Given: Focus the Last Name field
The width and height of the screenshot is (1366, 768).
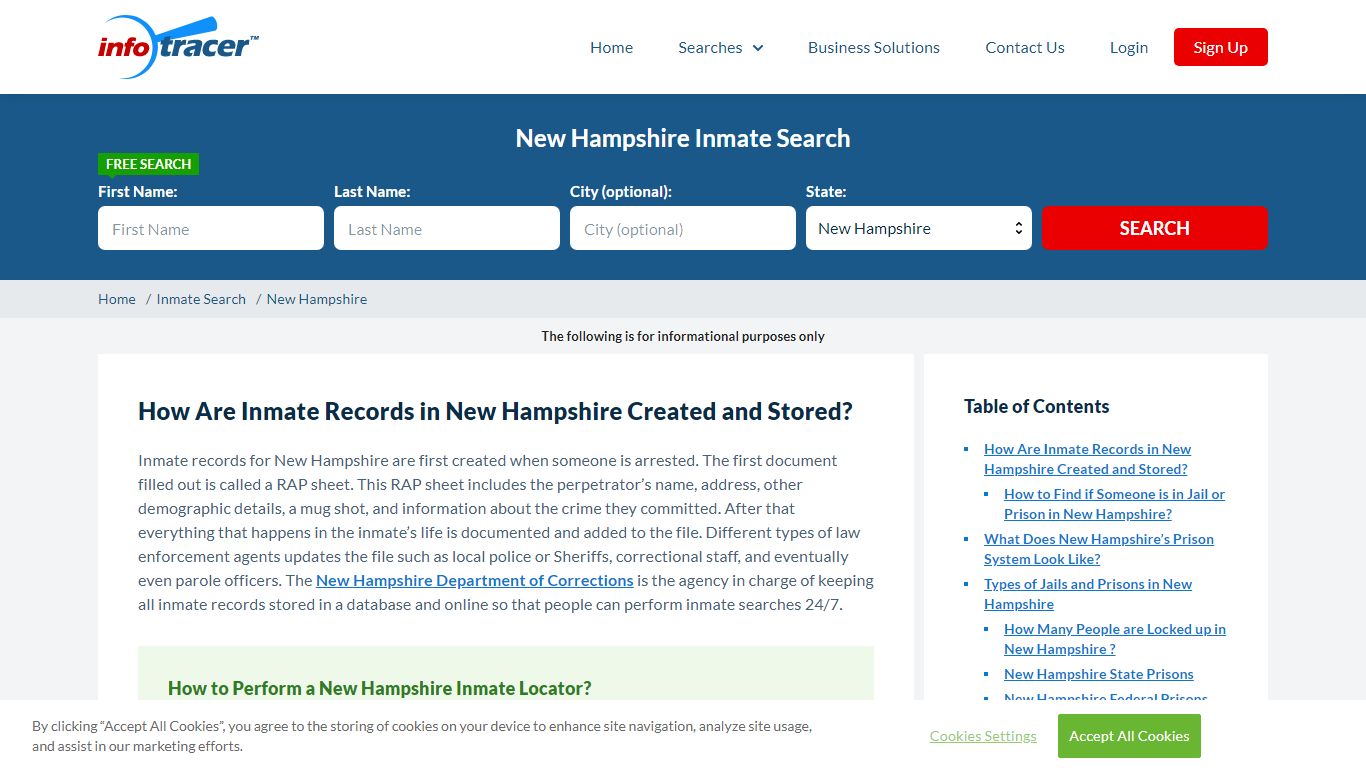Looking at the screenshot, I should 447,228.
